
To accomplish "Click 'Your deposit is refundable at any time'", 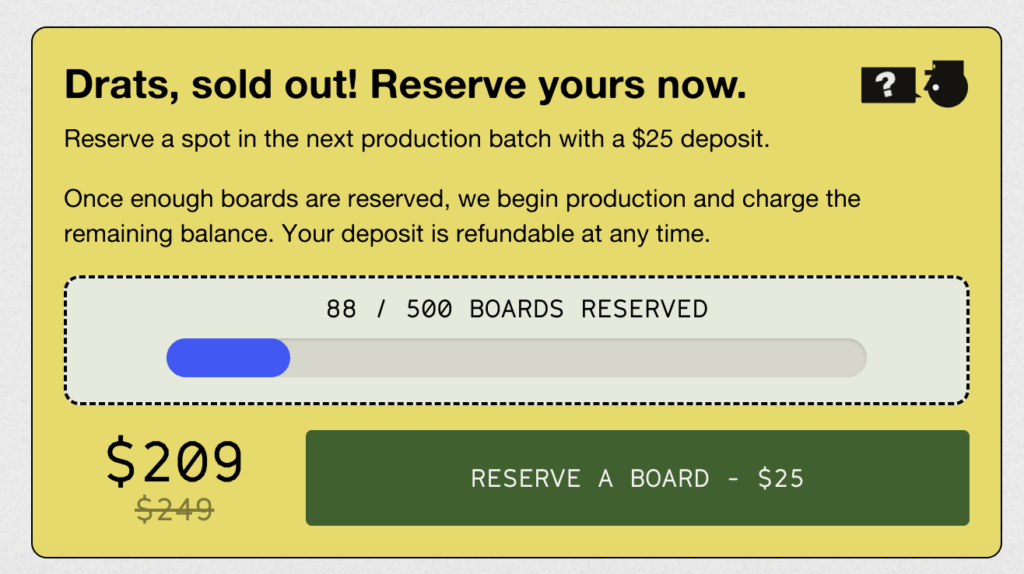I will 498,235.
